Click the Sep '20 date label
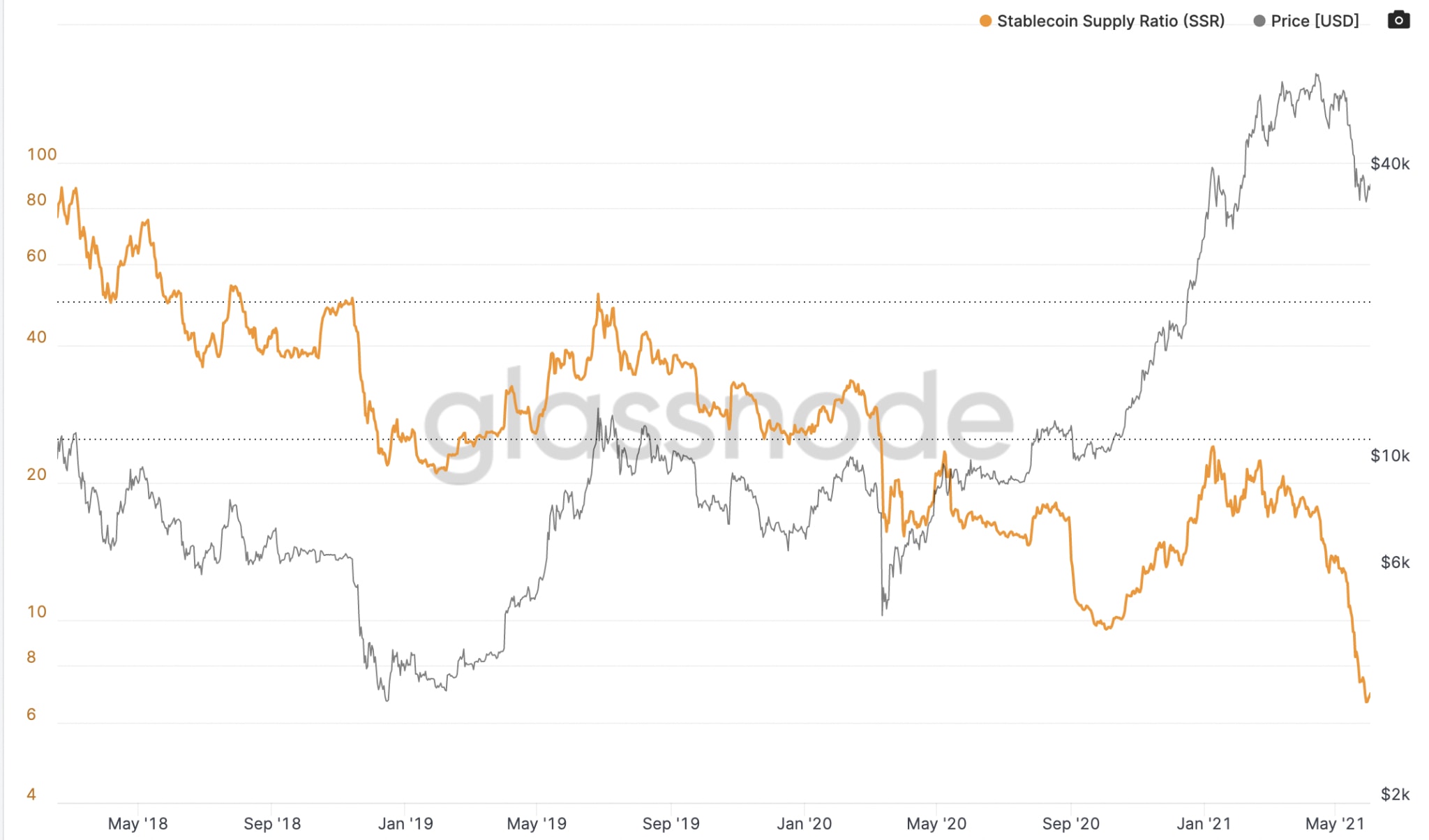This screenshot has width=1429, height=840. tap(1070, 824)
